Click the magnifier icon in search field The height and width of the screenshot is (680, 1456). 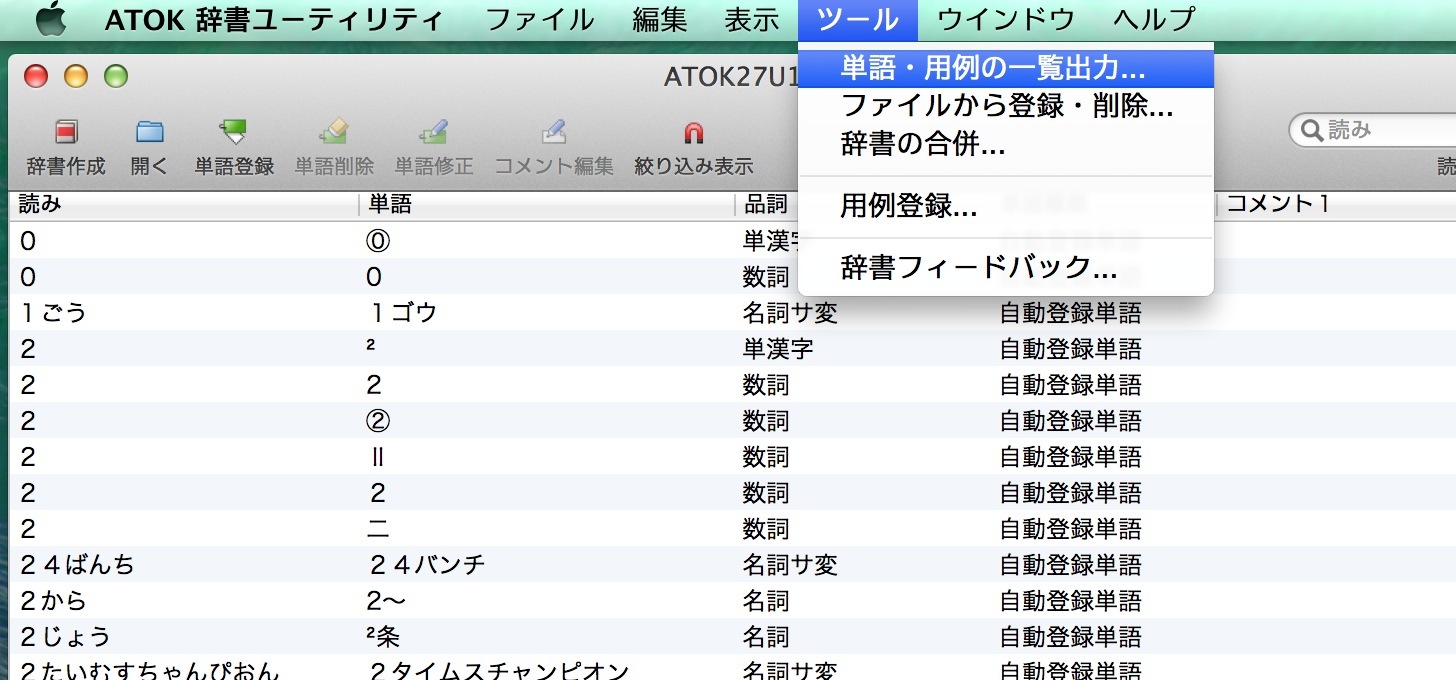(1311, 130)
